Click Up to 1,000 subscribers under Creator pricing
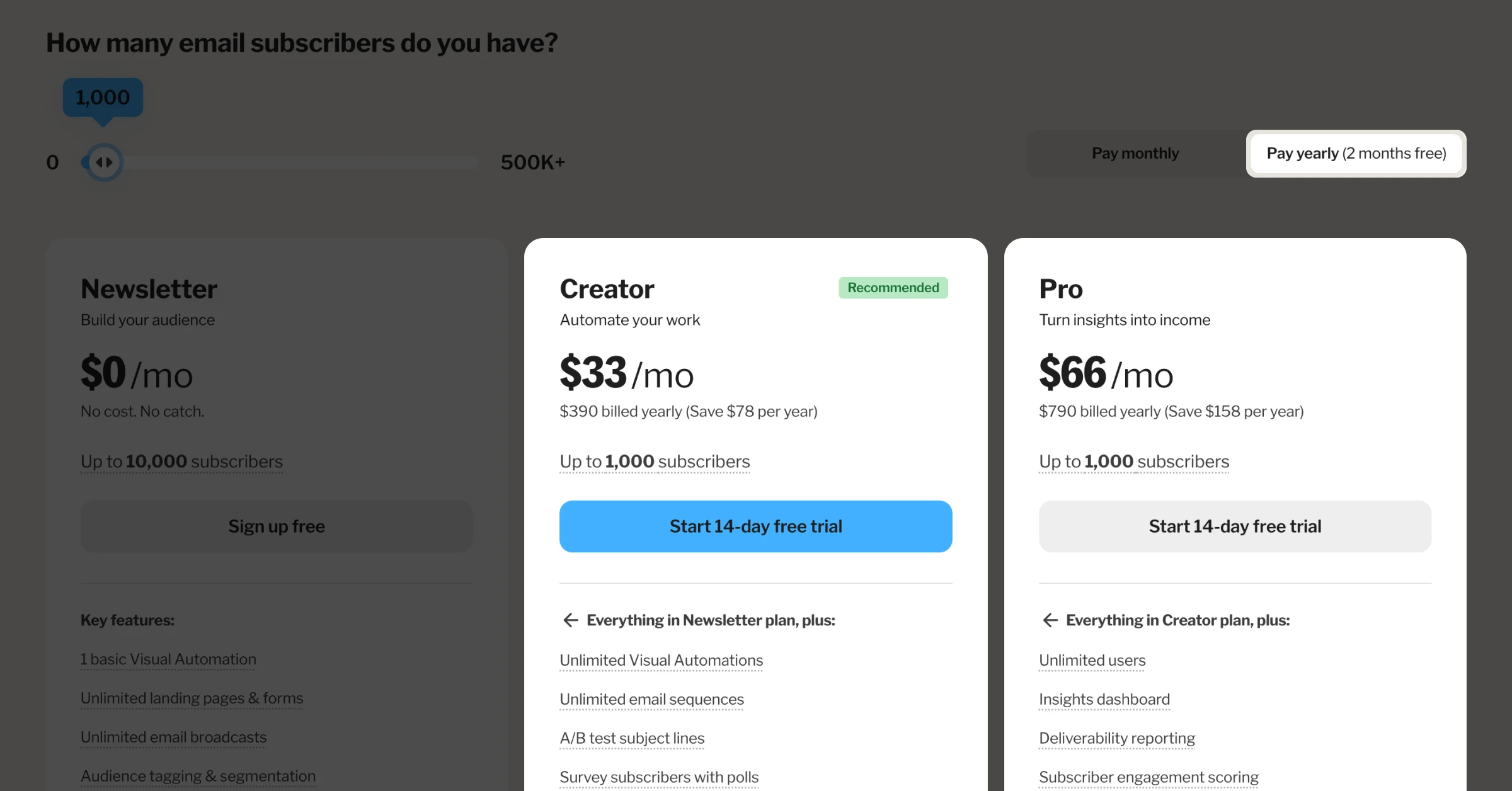 pos(654,461)
